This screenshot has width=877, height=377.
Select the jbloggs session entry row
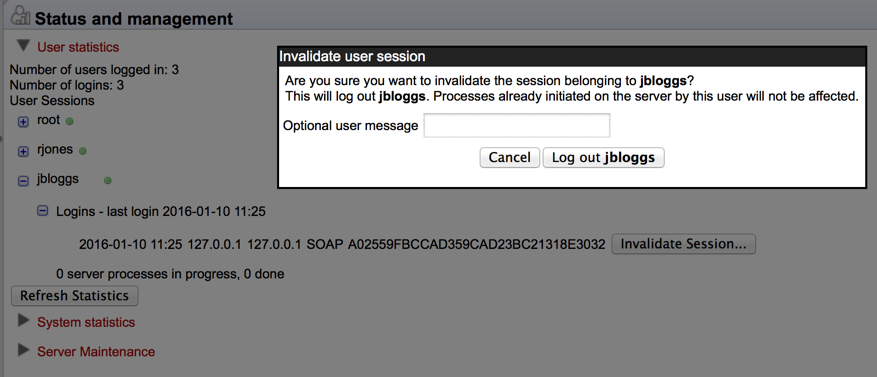[342, 244]
